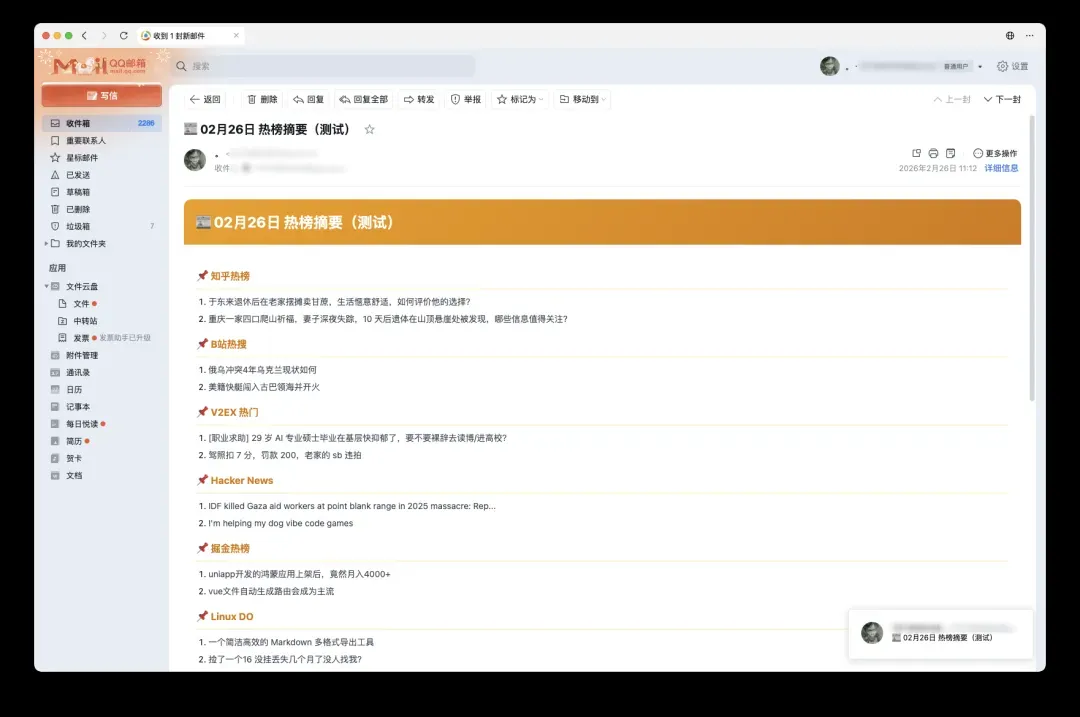This screenshot has height=717, width=1080.
Task: Open the 移动到 move-to dropdown
Action: pyautogui.click(x=583, y=100)
